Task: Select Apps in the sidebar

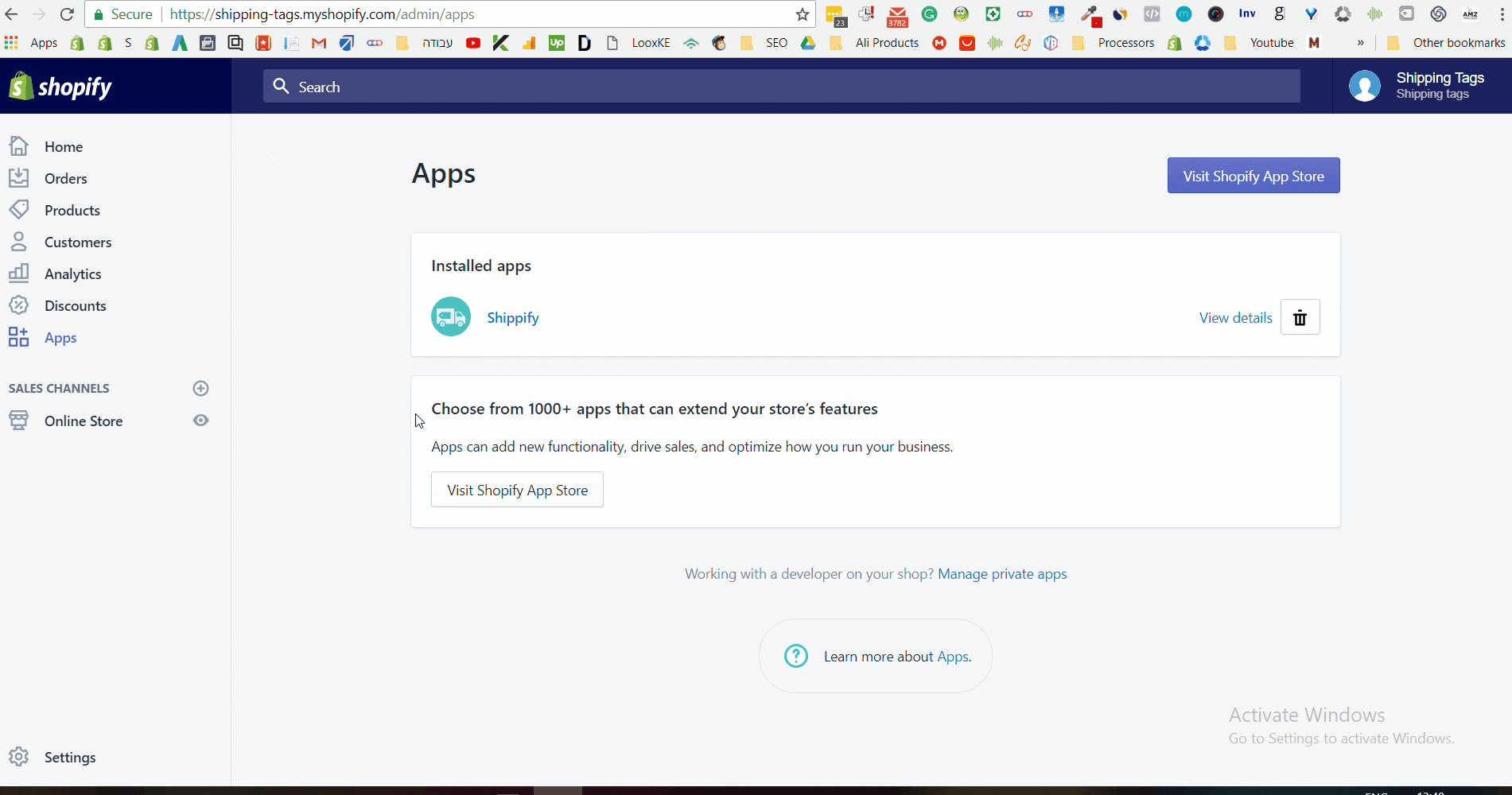Action: [x=60, y=338]
